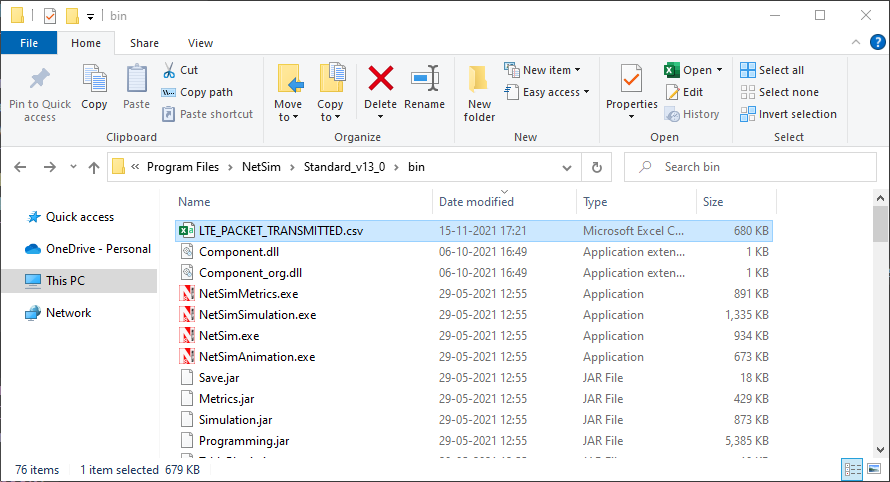This screenshot has height=482, width=890.
Task: Open the recent locations dropdown
Action: [x=73, y=167]
